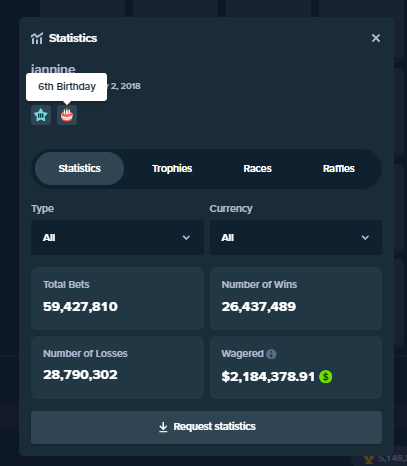The width and height of the screenshot is (407, 466).
Task: Select the Statistics tab
Action: [x=80, y=169]
